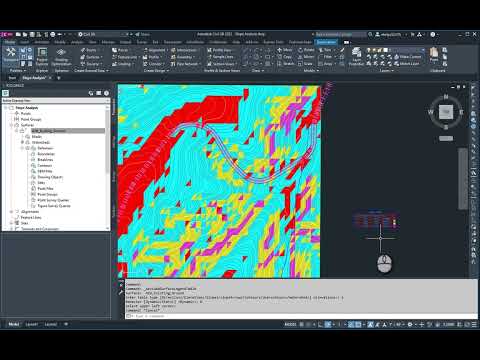The image size is (480, 360).
Task: Close the Slope Analysis file tab
Action: click(50, 78)
